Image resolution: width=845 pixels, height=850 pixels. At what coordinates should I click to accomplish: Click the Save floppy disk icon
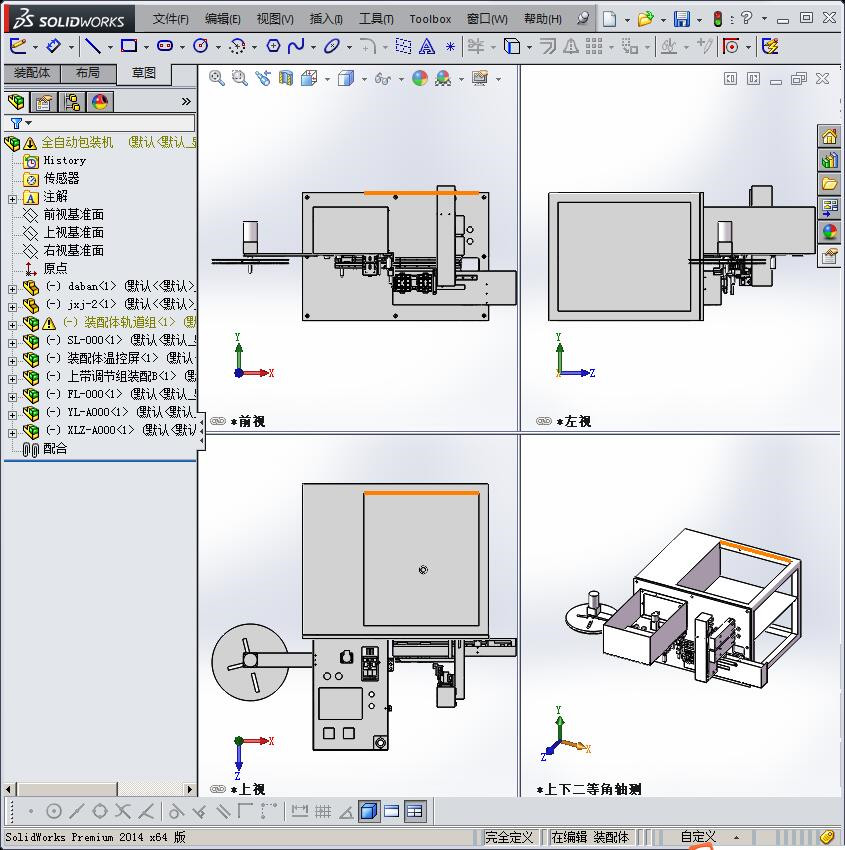pos(681,20)
